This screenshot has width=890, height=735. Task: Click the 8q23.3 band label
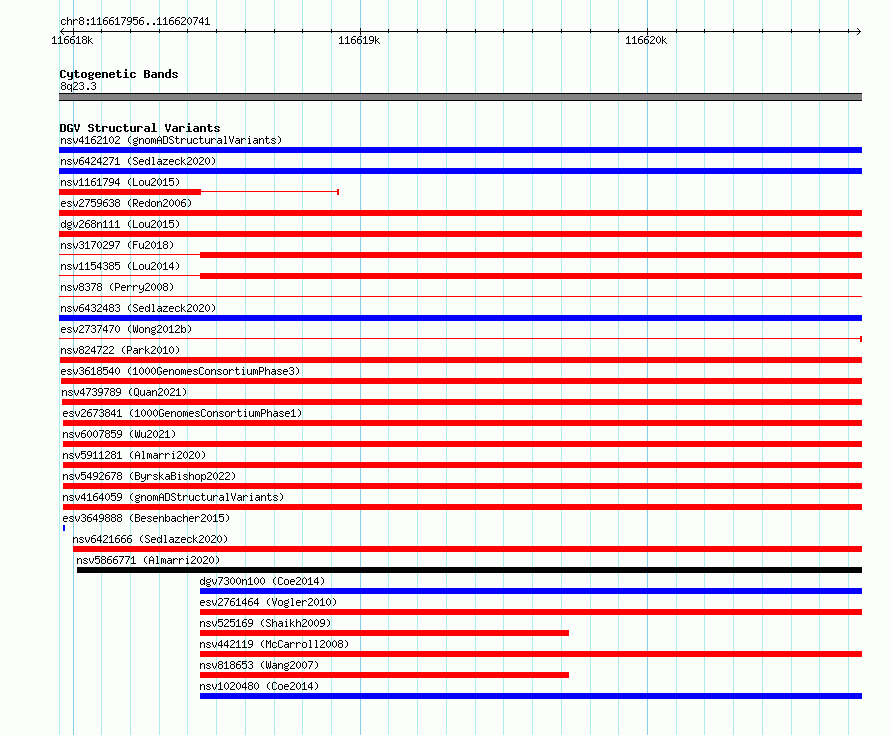tap(78, 86)
